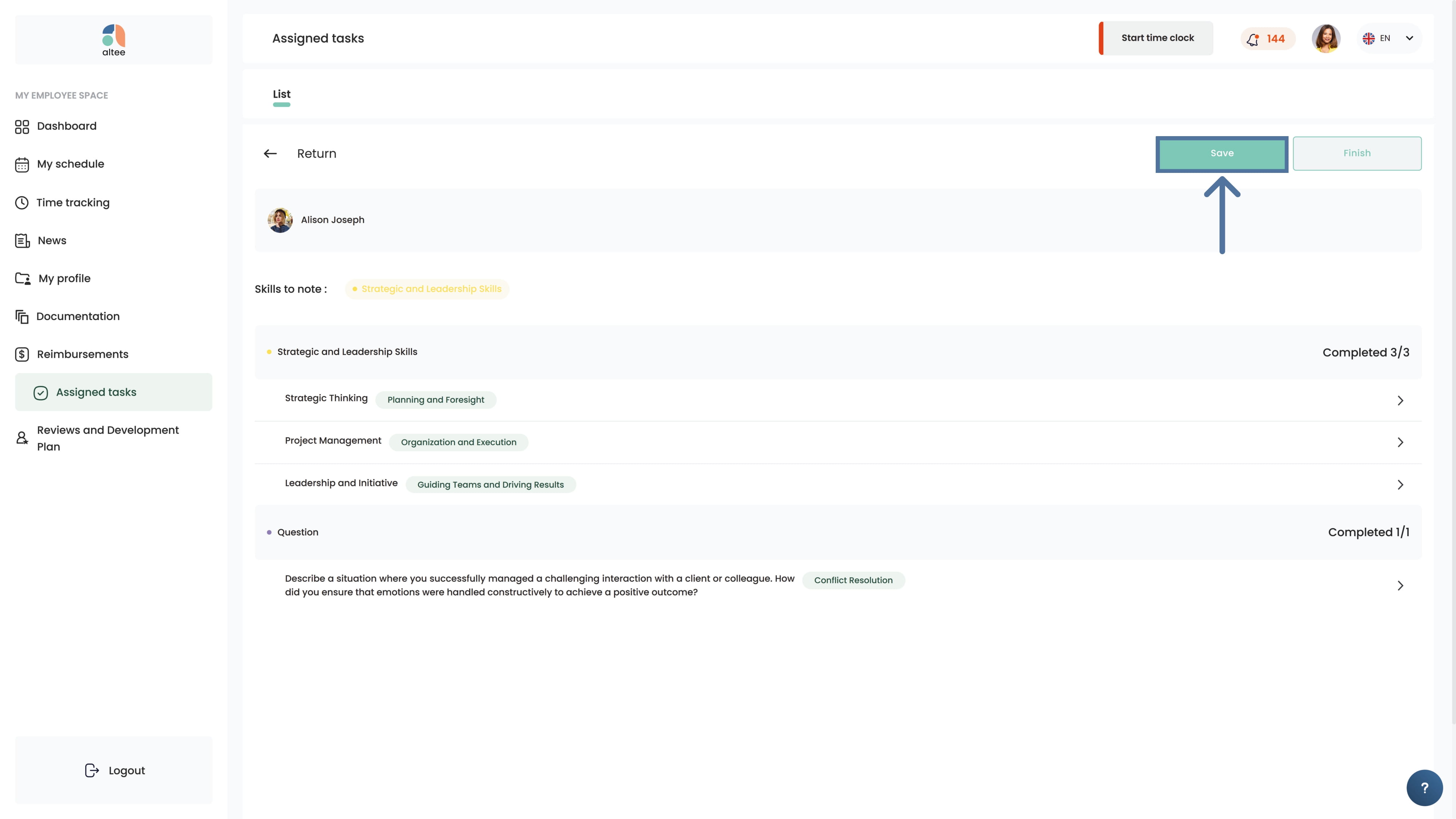Click the Time tracking clock icon
1456x819 pixels.
21,202
